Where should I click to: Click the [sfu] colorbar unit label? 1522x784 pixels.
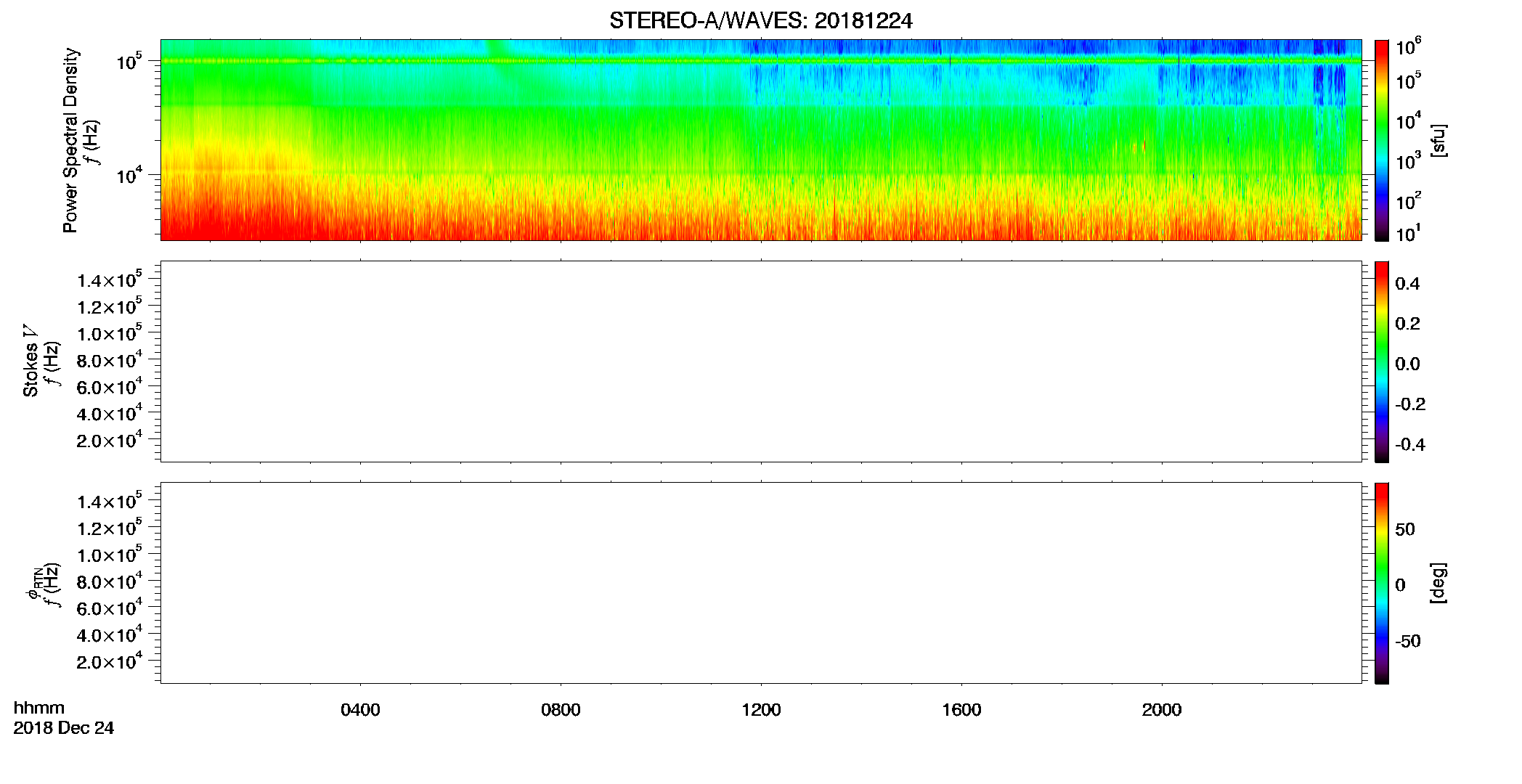[1438, 140]
